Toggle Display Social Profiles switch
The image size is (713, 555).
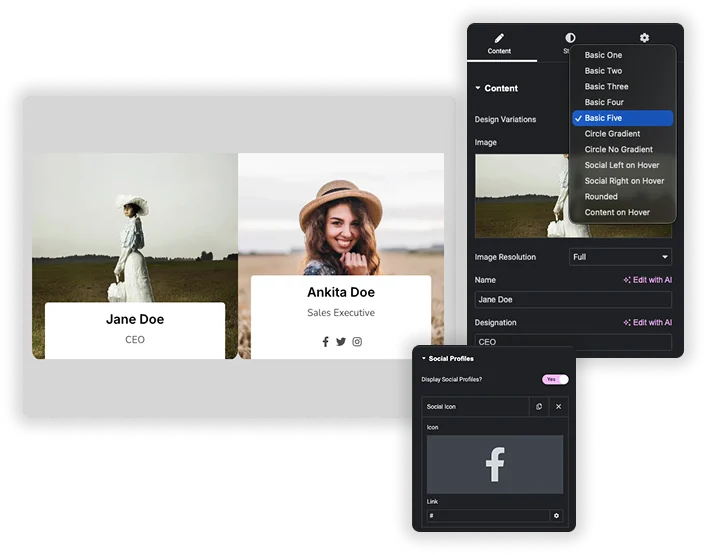coord(555,380)
